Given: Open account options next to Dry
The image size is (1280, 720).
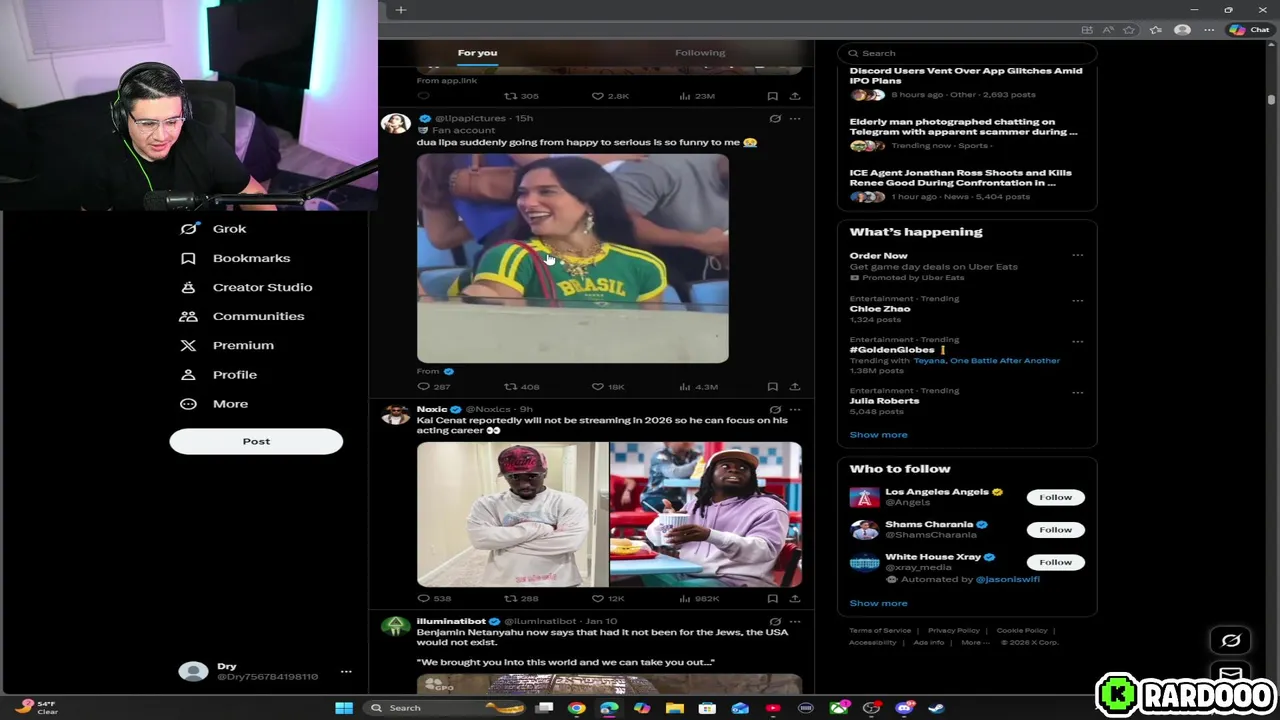Looking at the screenshot, I should pyautogui.click(x=346, y=671).
